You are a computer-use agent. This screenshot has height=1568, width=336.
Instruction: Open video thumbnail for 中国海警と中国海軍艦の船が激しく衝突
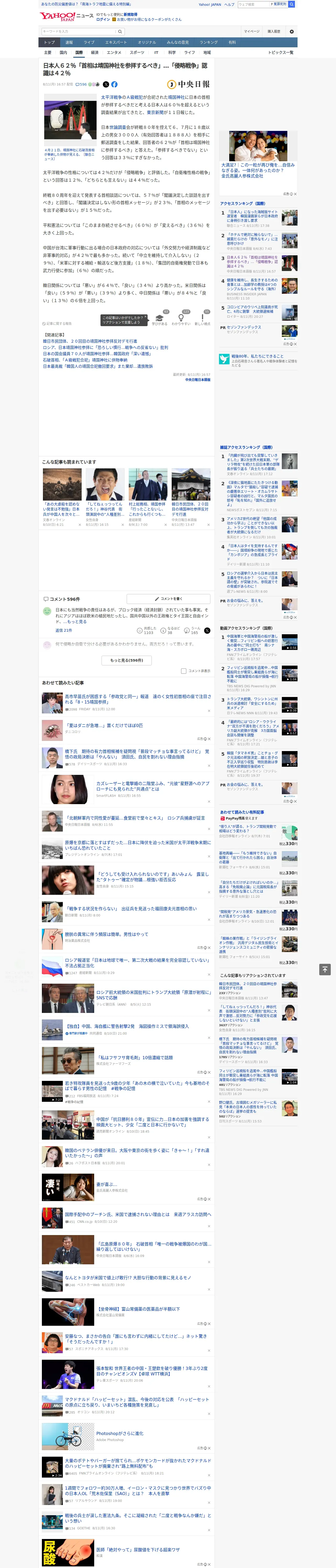[x=290, y=642]
